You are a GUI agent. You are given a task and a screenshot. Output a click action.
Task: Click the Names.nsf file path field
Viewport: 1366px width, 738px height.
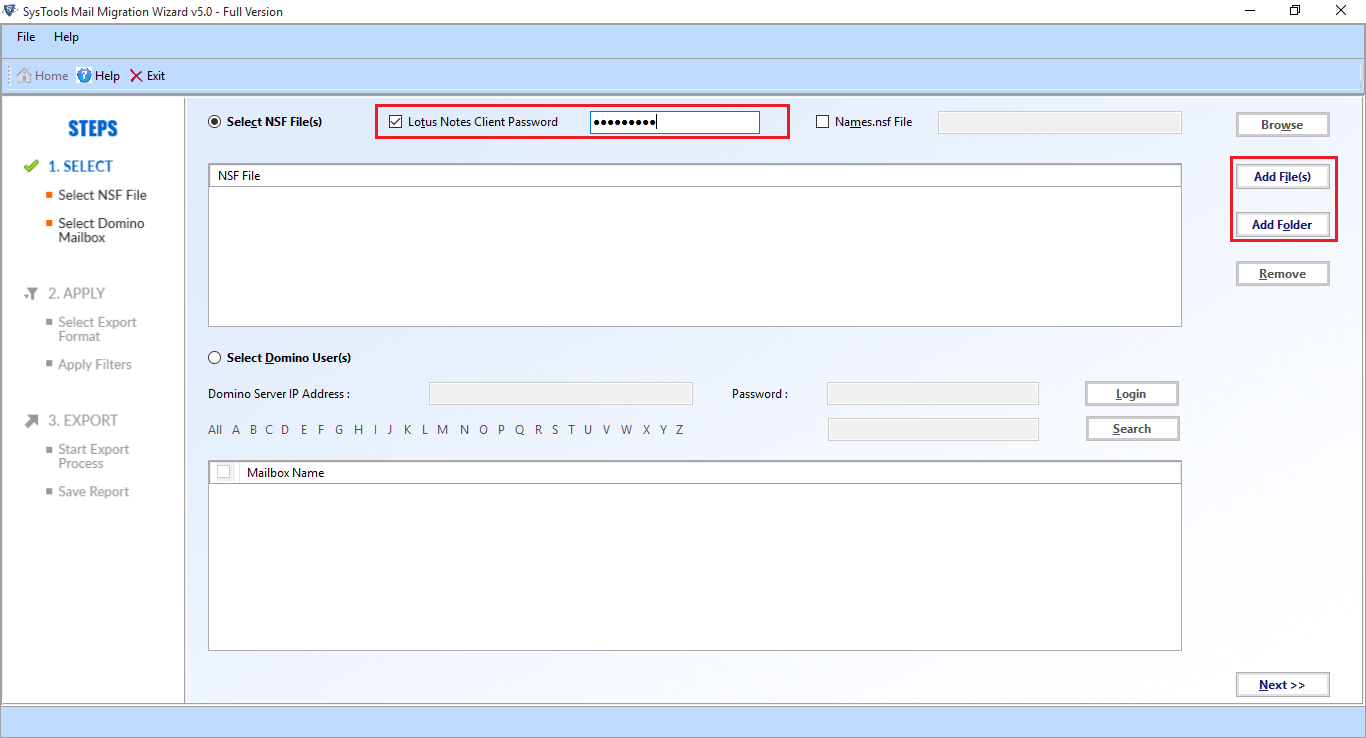pos(1060,122)
